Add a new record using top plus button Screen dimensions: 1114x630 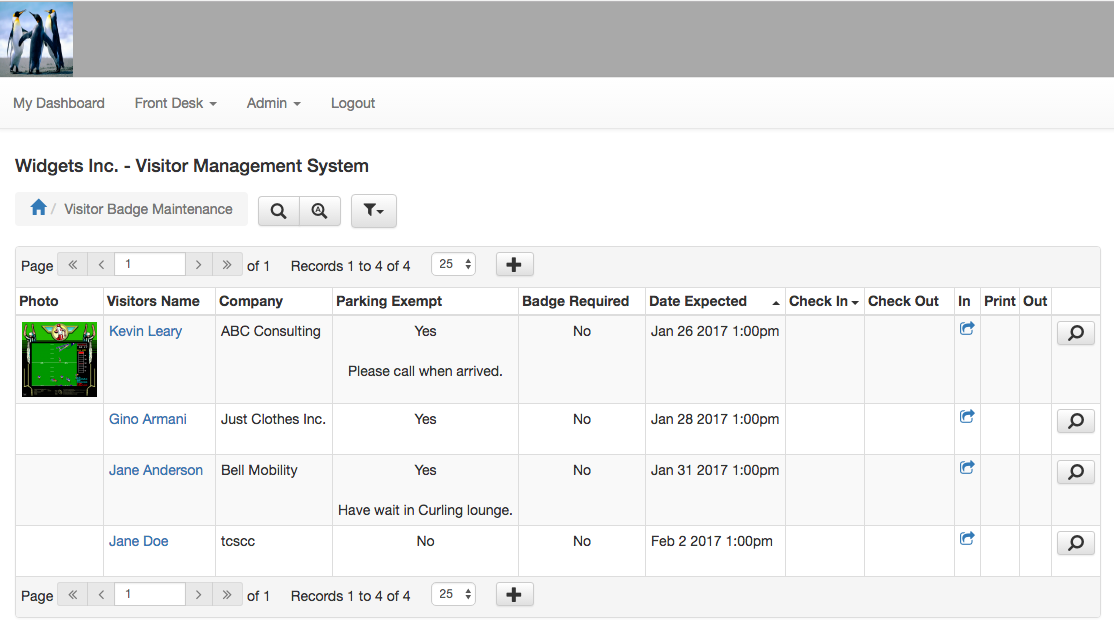point(514,265)
